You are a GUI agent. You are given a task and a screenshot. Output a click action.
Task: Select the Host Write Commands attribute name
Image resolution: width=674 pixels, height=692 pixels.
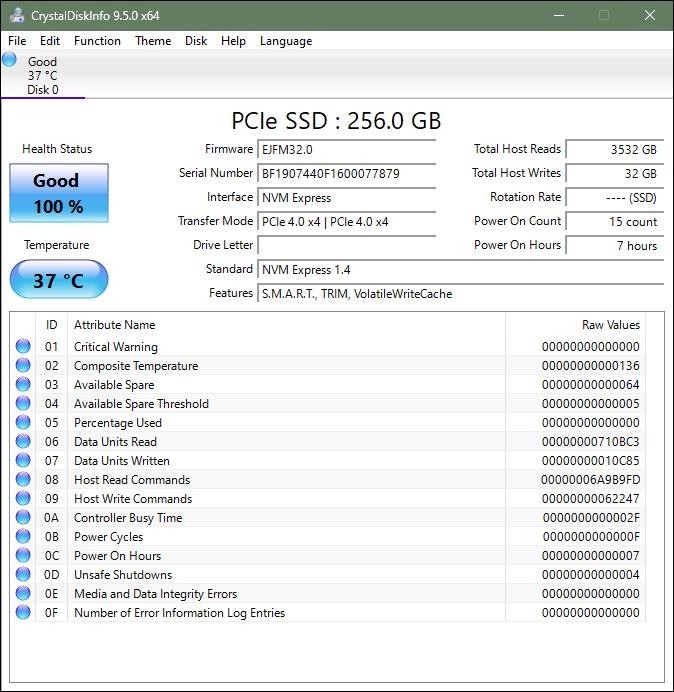(133, 499)
